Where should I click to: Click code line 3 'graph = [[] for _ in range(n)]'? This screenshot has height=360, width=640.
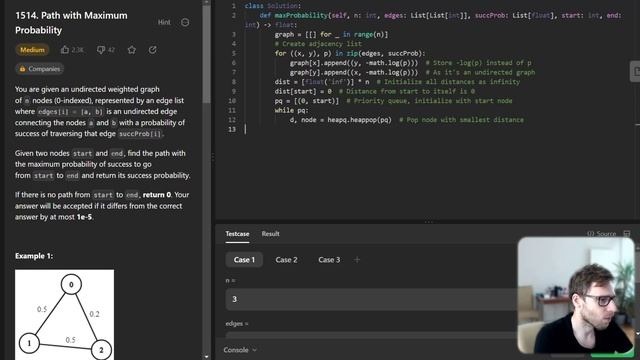[331, 34]
